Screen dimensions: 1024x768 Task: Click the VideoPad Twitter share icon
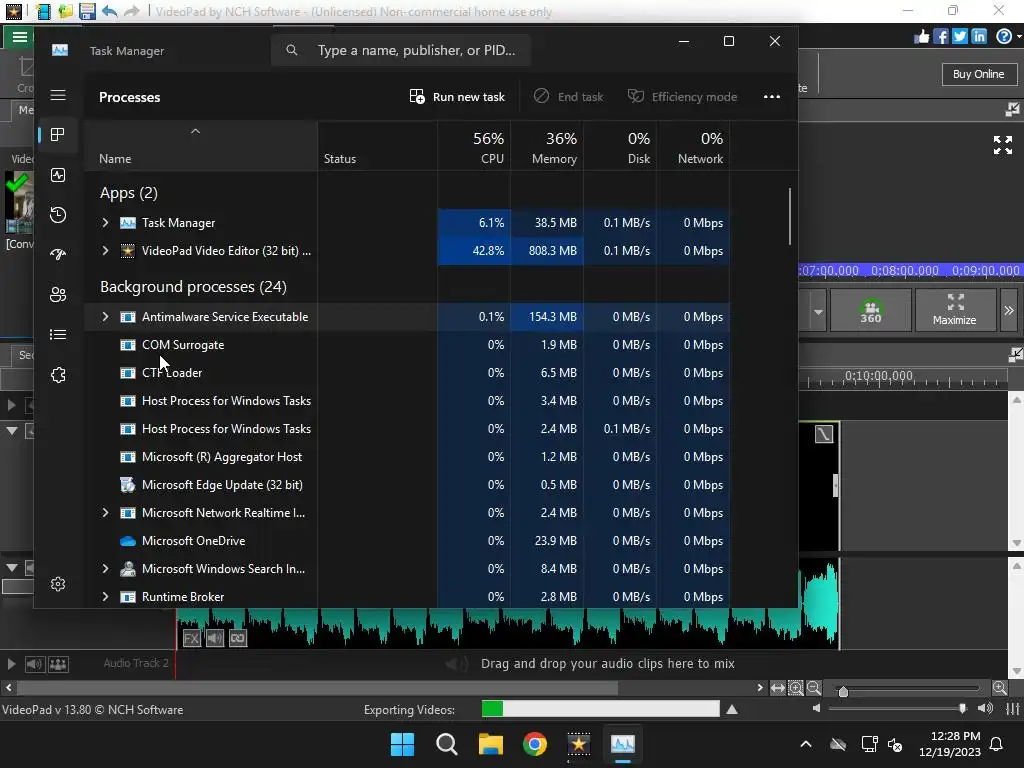tap(960, 37)
